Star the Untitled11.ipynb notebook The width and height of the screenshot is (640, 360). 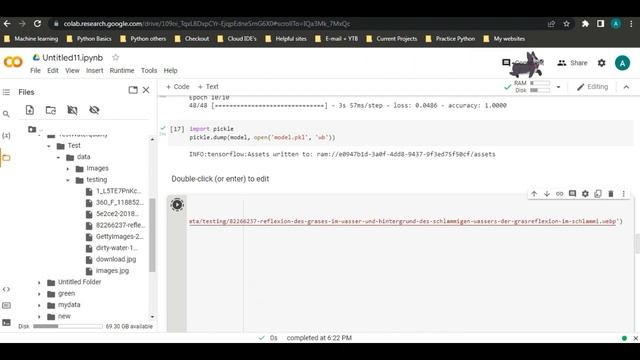116,58
